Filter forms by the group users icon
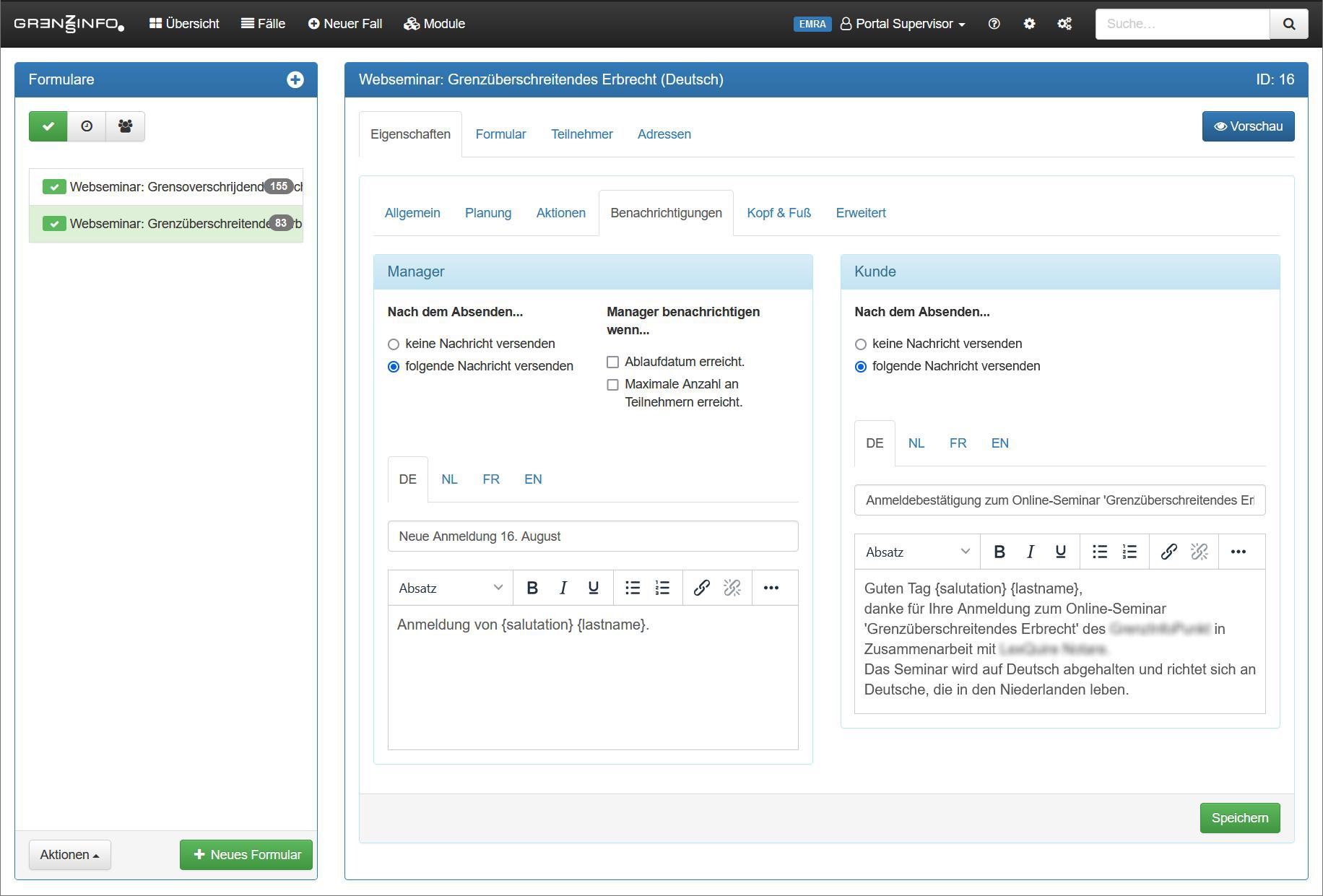 coord(125,126)
